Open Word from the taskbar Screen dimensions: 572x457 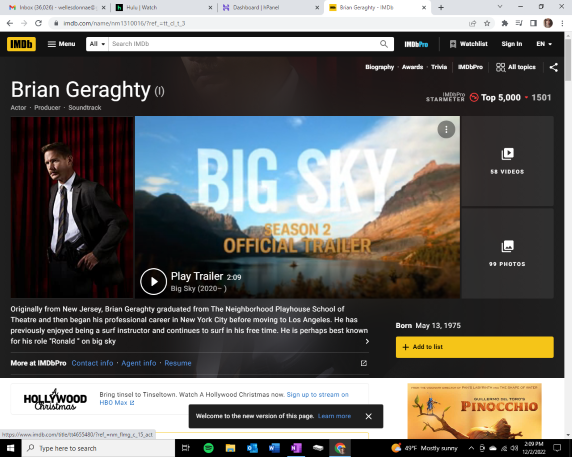pyautogui.click(x=274, y=448)
